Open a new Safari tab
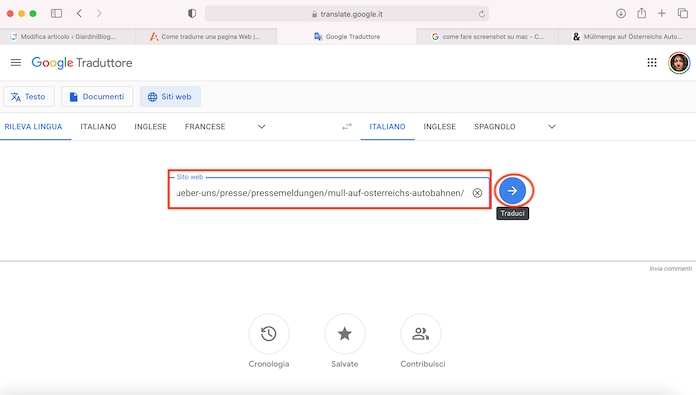The image size is (696, 395). [x=662, y=13]
